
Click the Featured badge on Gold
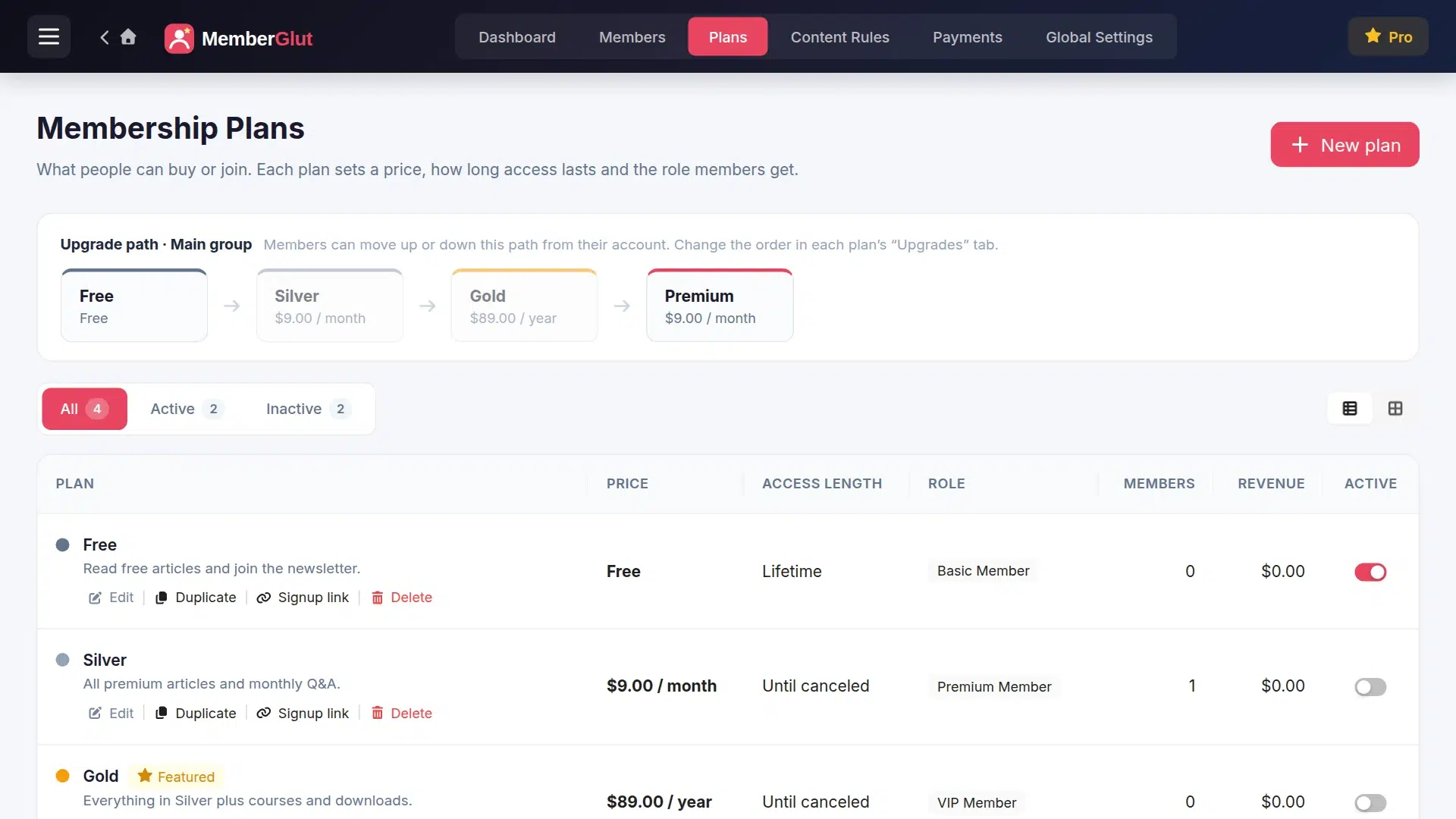tap(176, 777)
